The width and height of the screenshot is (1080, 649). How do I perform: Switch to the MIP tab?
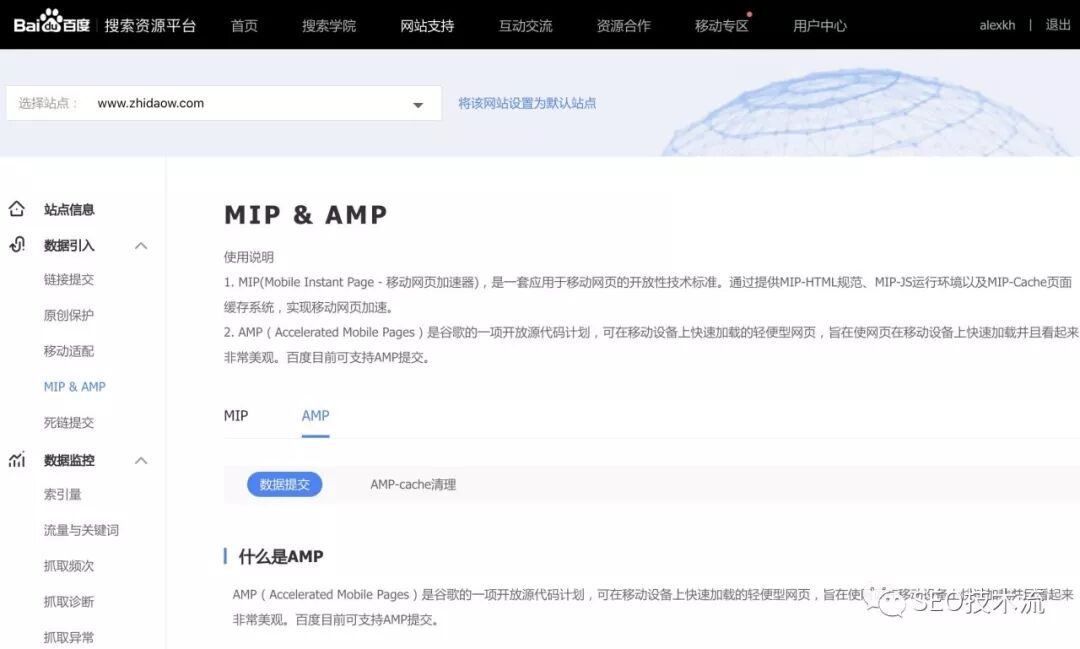coord(236,416)
